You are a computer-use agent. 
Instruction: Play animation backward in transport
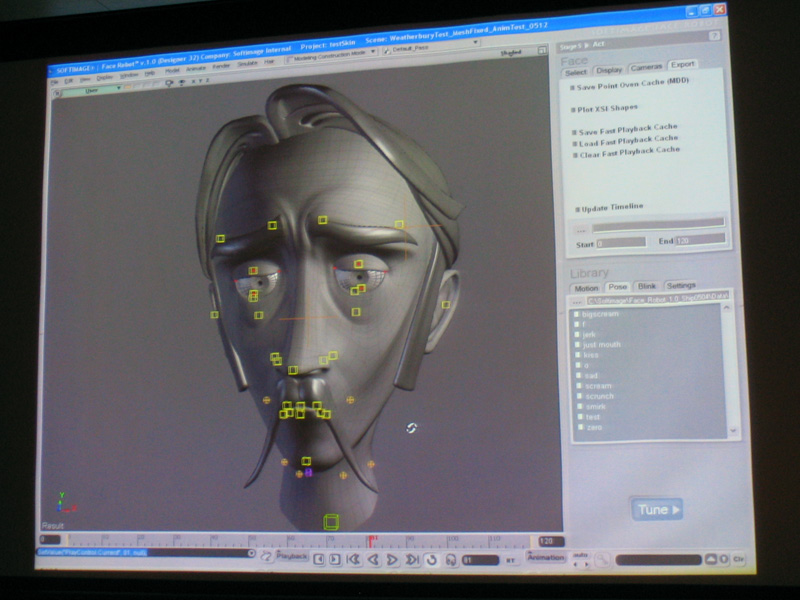tap(373, 559)
